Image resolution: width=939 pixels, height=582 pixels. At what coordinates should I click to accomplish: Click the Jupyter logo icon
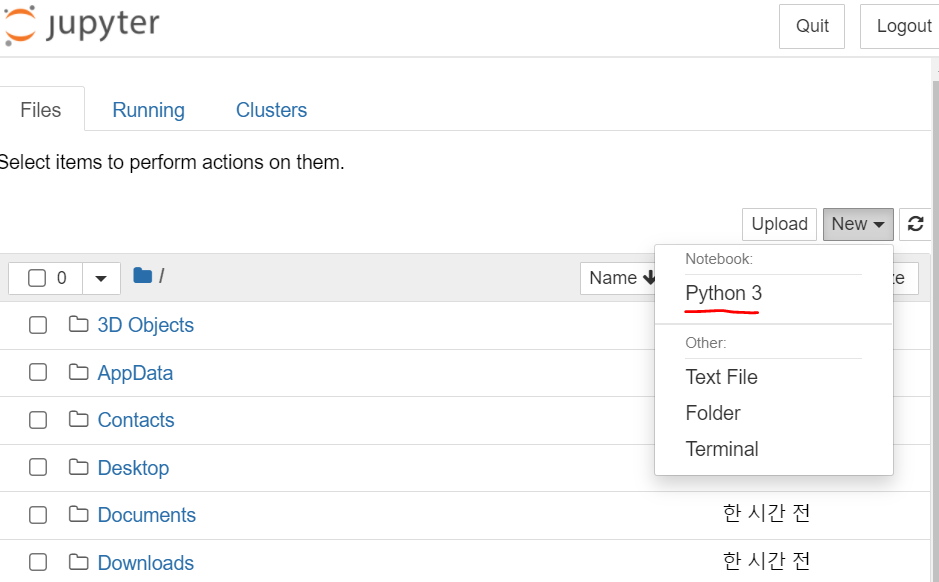pos(20,25)
